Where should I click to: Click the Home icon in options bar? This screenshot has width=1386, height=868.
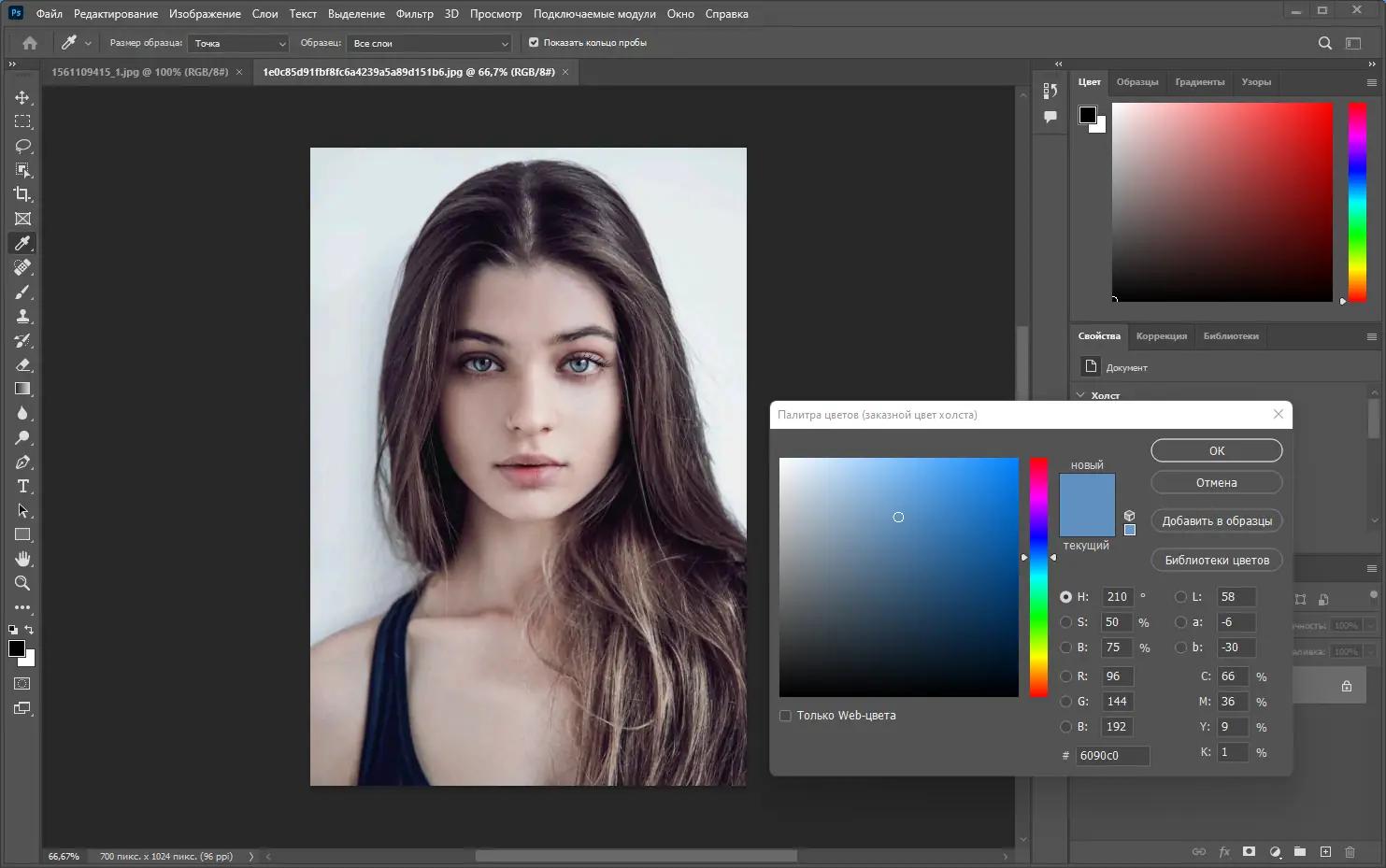pos(30,43)
